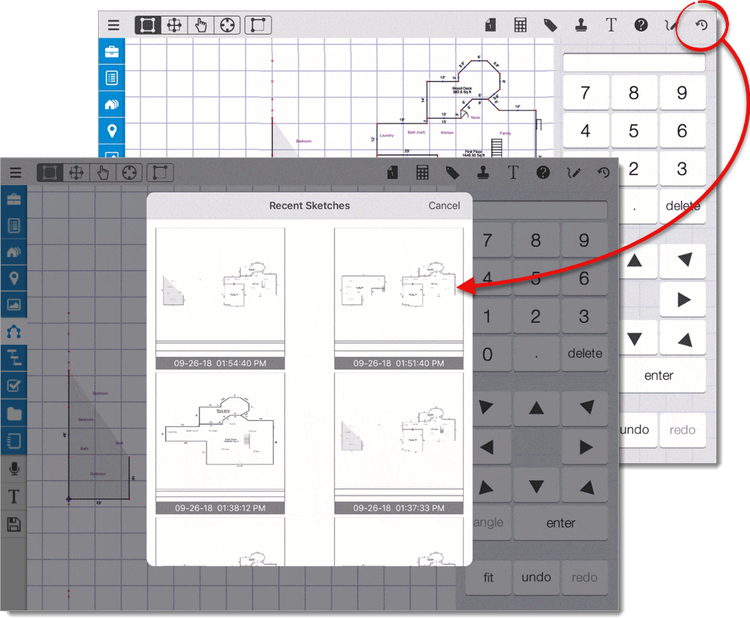Click the tag icon in front window toolbar
750x618 pixels.
pos(452,173)
